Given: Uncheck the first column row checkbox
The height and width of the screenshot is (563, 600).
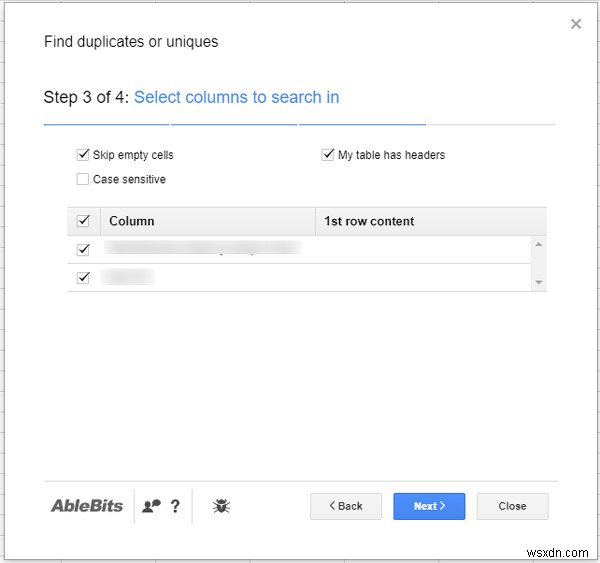Looking at the screenshot, I should (83, 249).
